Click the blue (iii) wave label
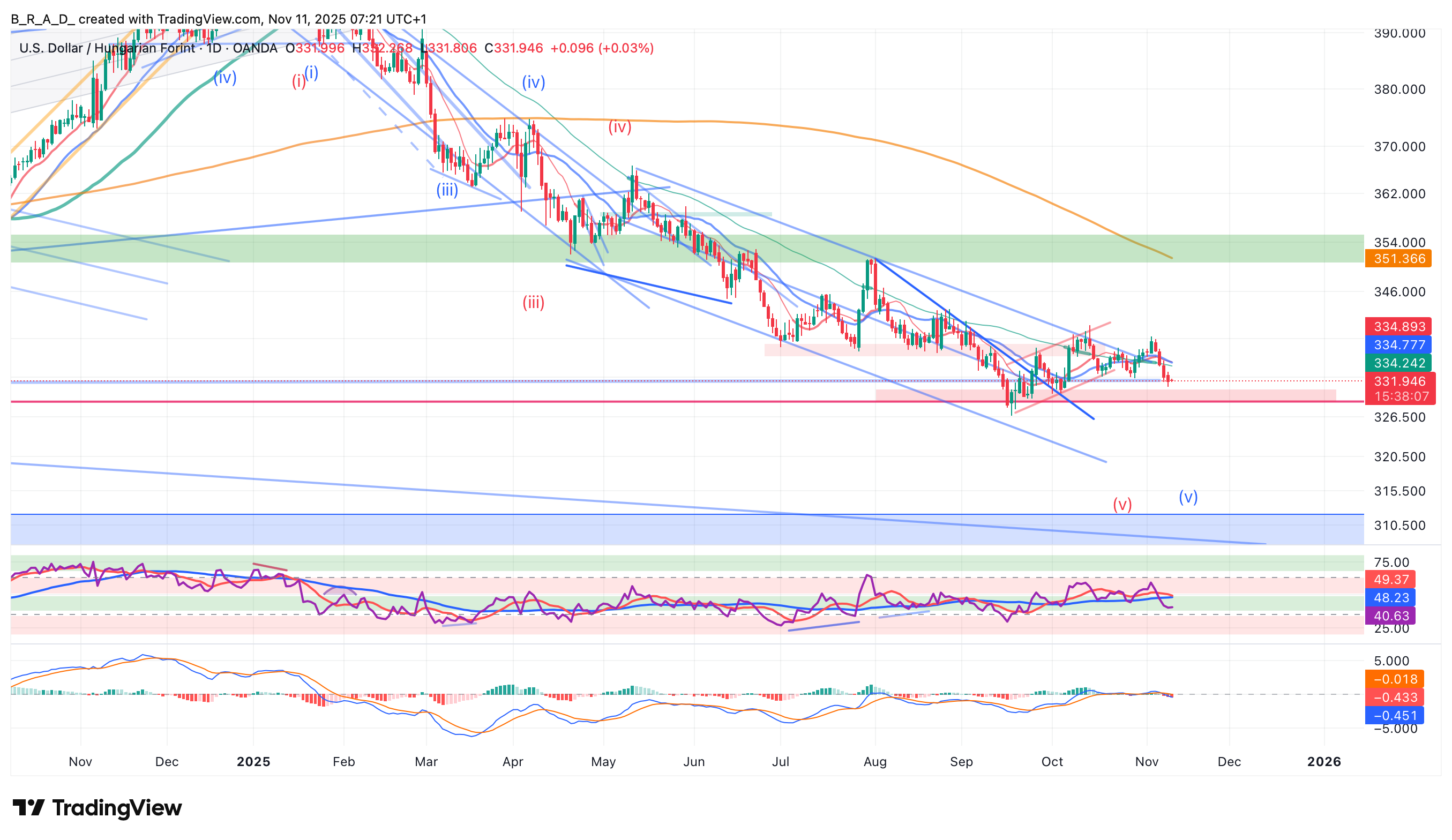Viewport: 1452px width, 840px height. tap(447, 190)
